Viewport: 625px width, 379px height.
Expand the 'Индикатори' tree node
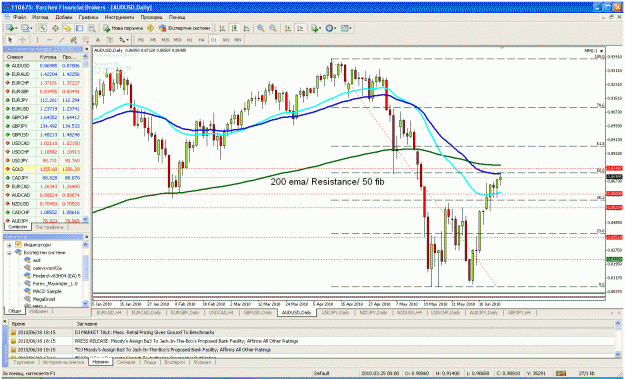(x=9, y=245)
